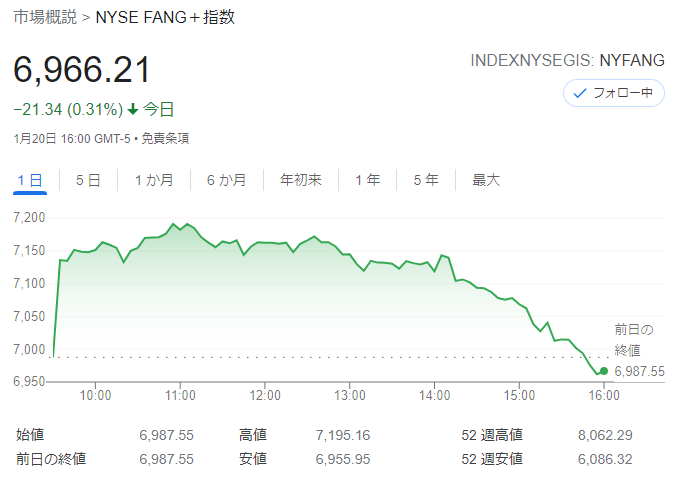Click the current price 6,966.21
This screenshot has width=684, height=483.
[x=82, y=69]
